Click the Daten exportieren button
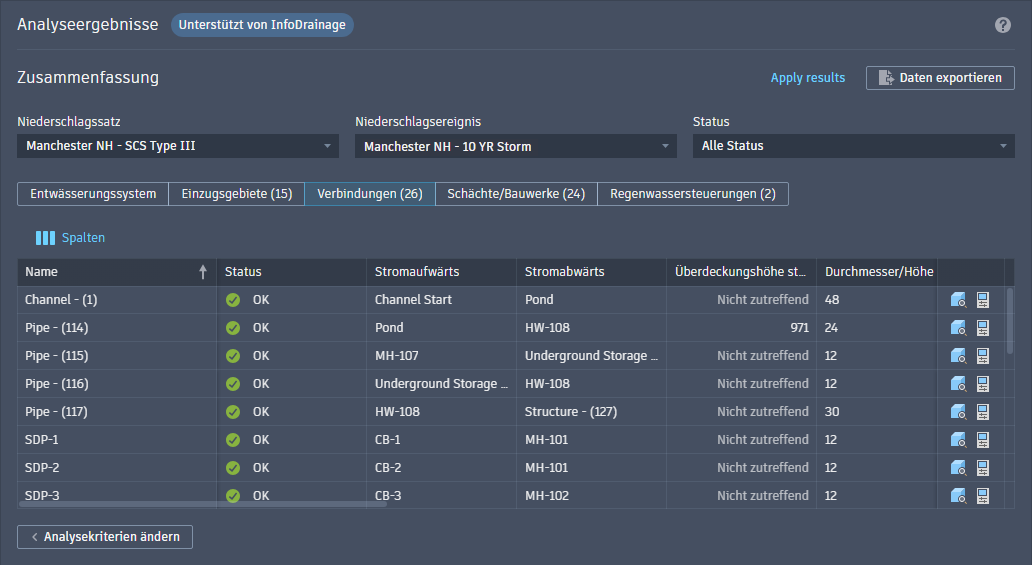The height and width of the screenshot is (565, 1032). click(940, 78)
